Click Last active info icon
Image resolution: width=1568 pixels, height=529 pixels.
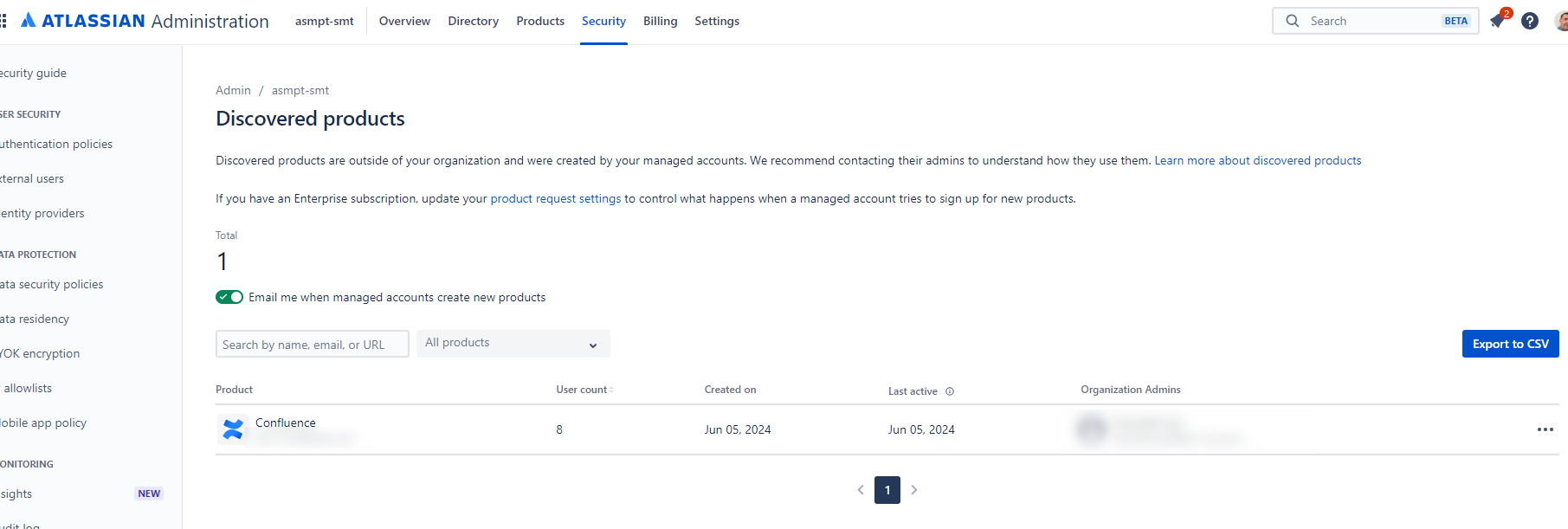950,391
